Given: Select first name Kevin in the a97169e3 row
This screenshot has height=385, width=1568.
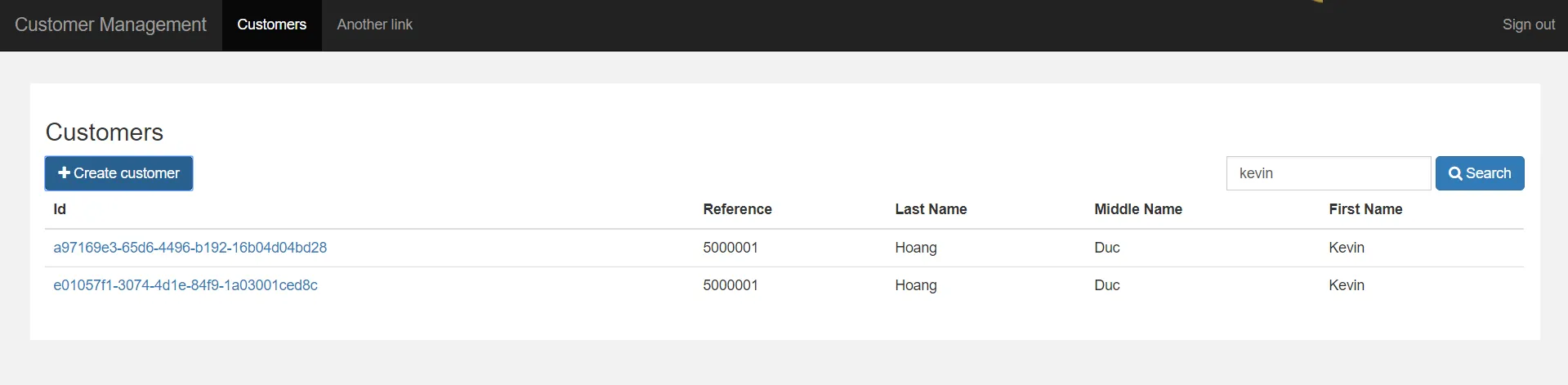Looking at the screenshot, I should (x=1346, y=248).
